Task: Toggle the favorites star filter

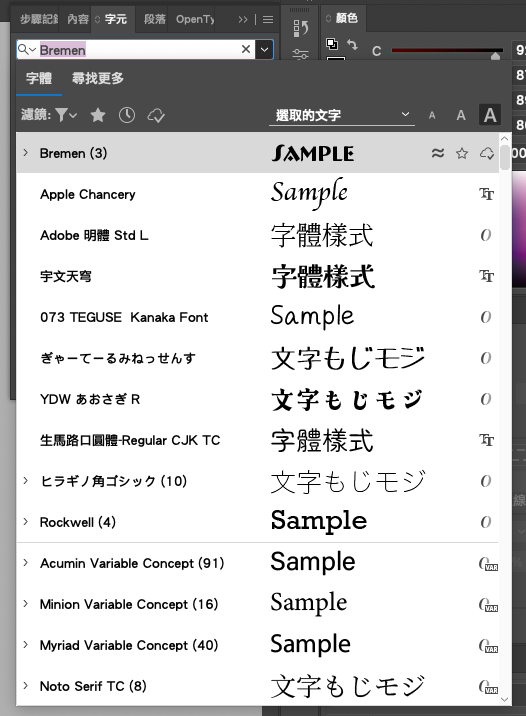Action: pyautogui.click(x=98, y=115)
